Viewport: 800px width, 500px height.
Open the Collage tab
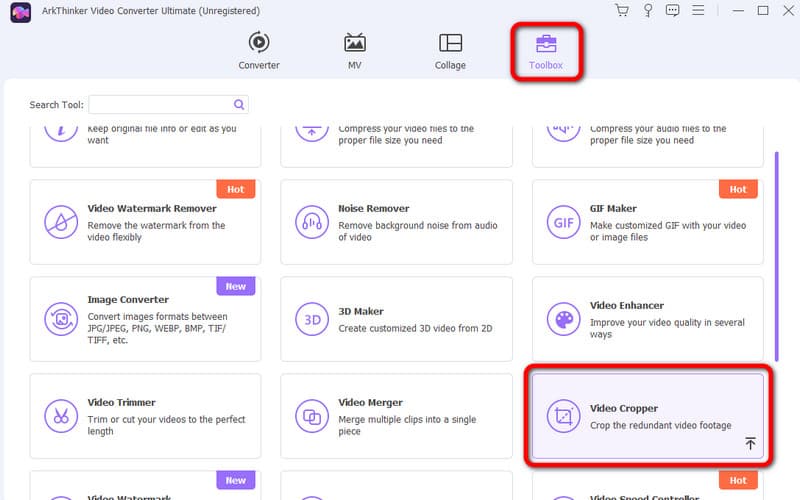coord(450,51)
